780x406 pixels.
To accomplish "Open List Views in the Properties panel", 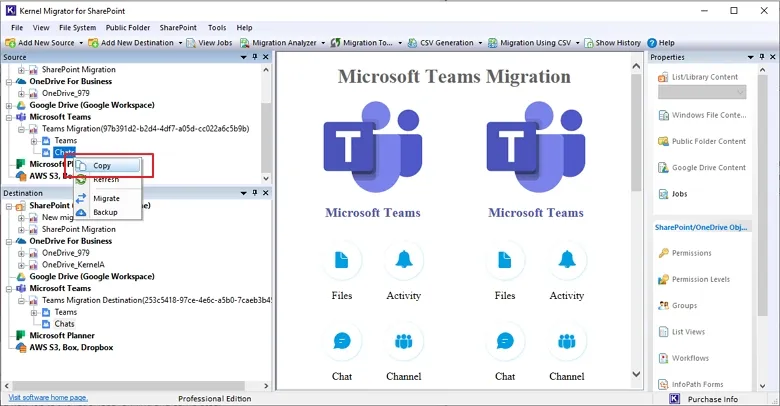I will coord(682,332).
